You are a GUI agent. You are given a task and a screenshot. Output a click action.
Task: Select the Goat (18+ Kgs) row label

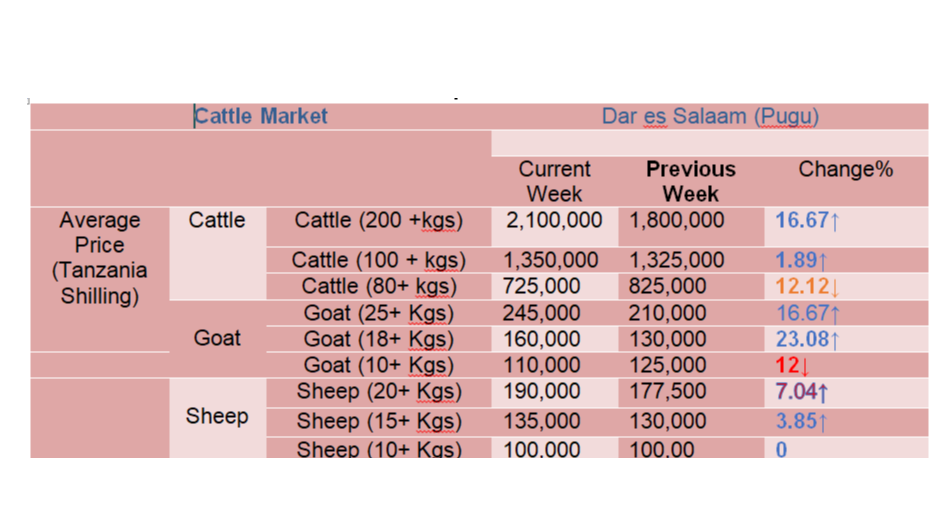coord(378,339)
